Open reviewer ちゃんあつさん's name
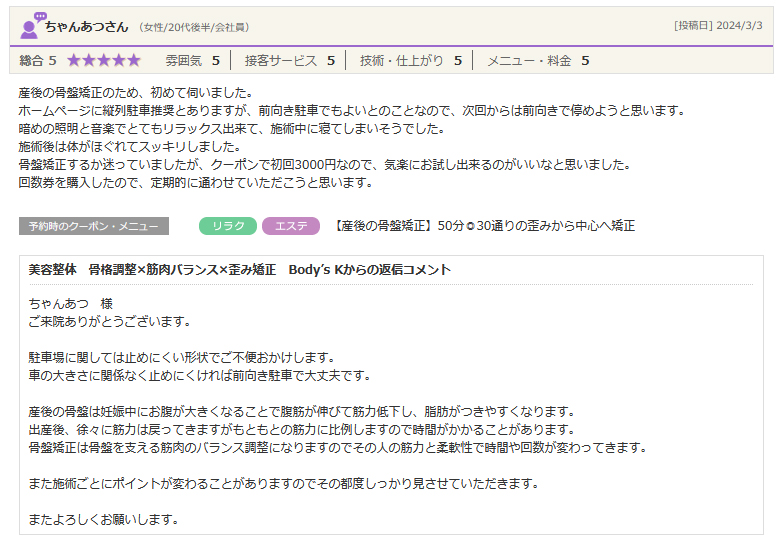 [88, 26]
